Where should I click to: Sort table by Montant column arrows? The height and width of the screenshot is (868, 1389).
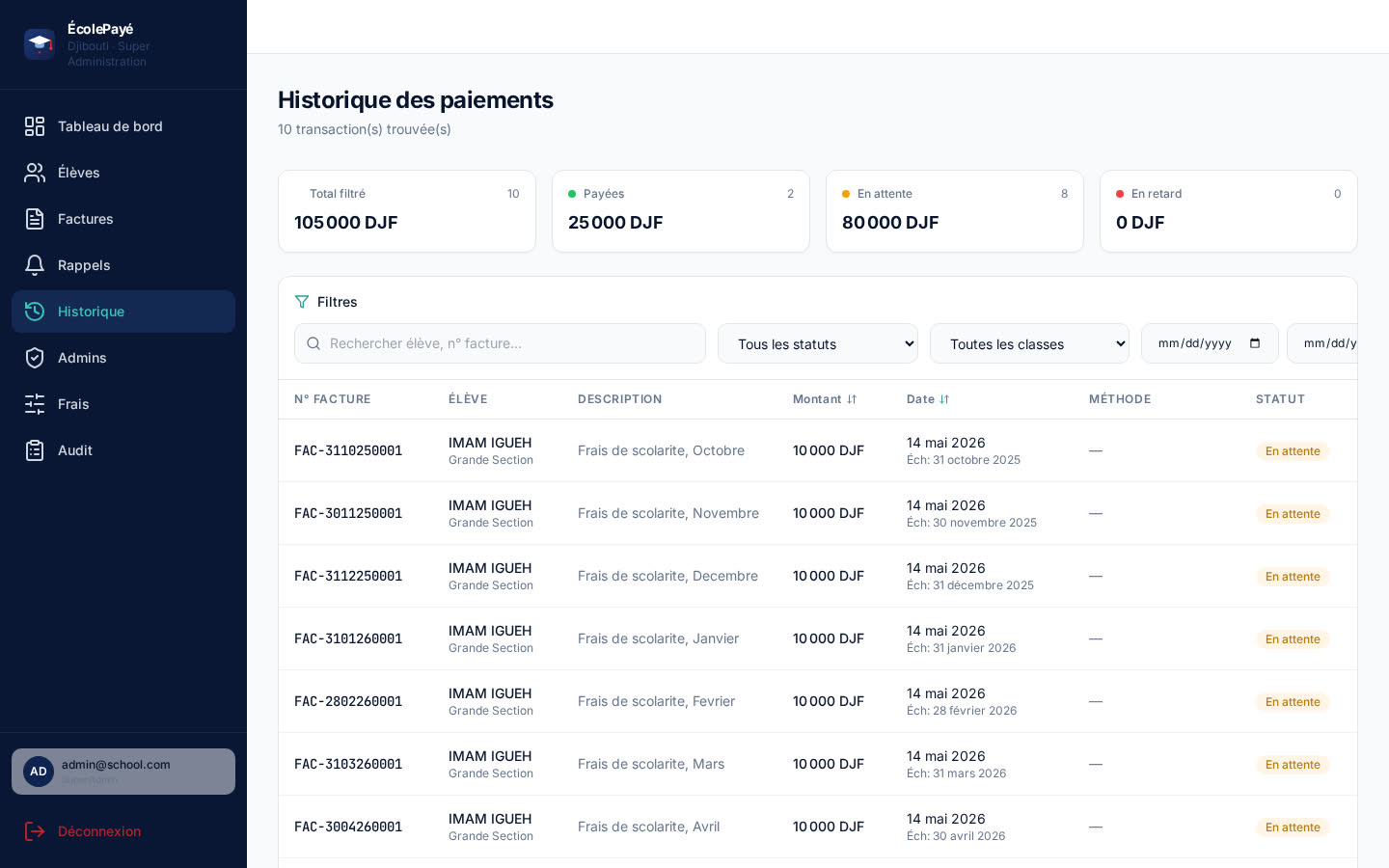(x=852, y=399)
